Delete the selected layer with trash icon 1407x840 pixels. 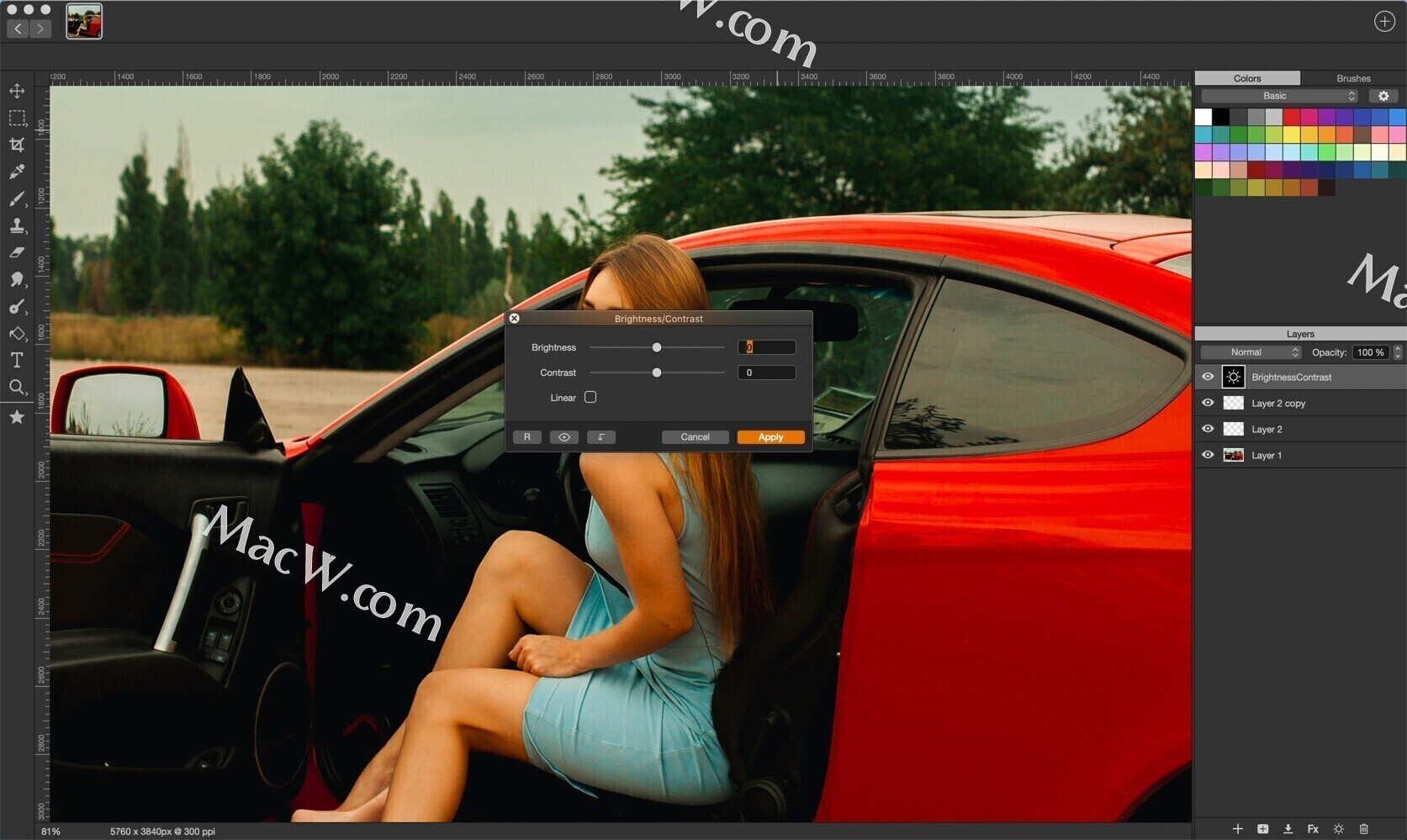[x=1364, y=829]
